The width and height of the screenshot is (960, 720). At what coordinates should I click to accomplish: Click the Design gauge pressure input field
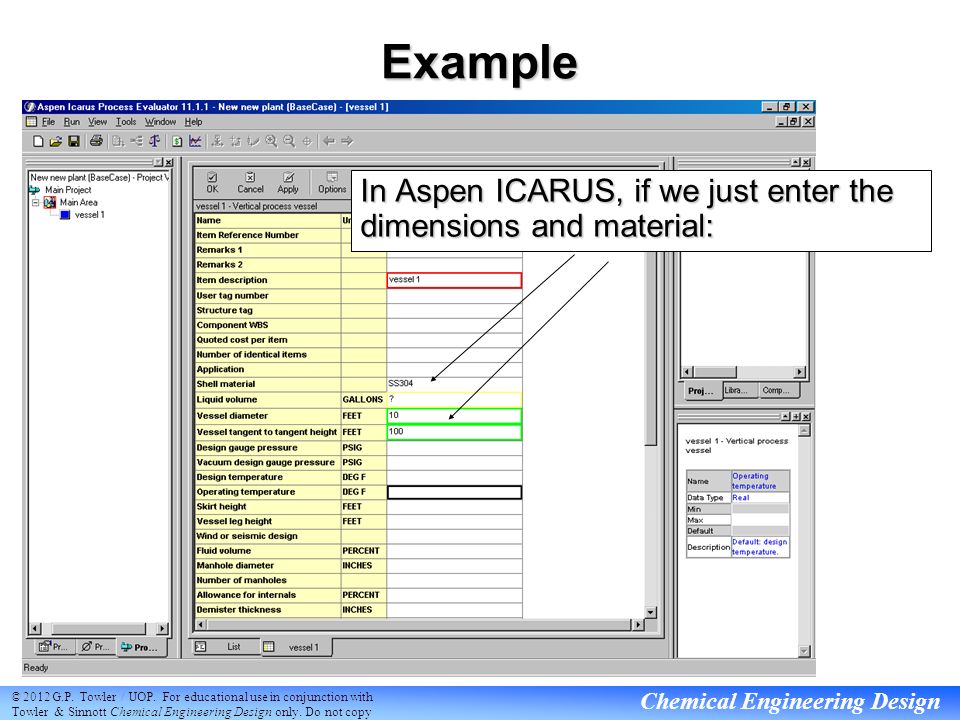pyautogui.click(x=454, y=448)
